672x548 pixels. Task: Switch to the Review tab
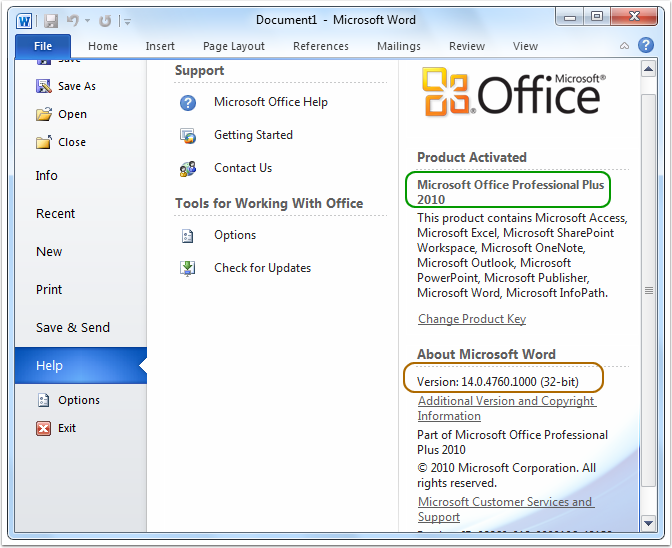[x=467, y=46]
